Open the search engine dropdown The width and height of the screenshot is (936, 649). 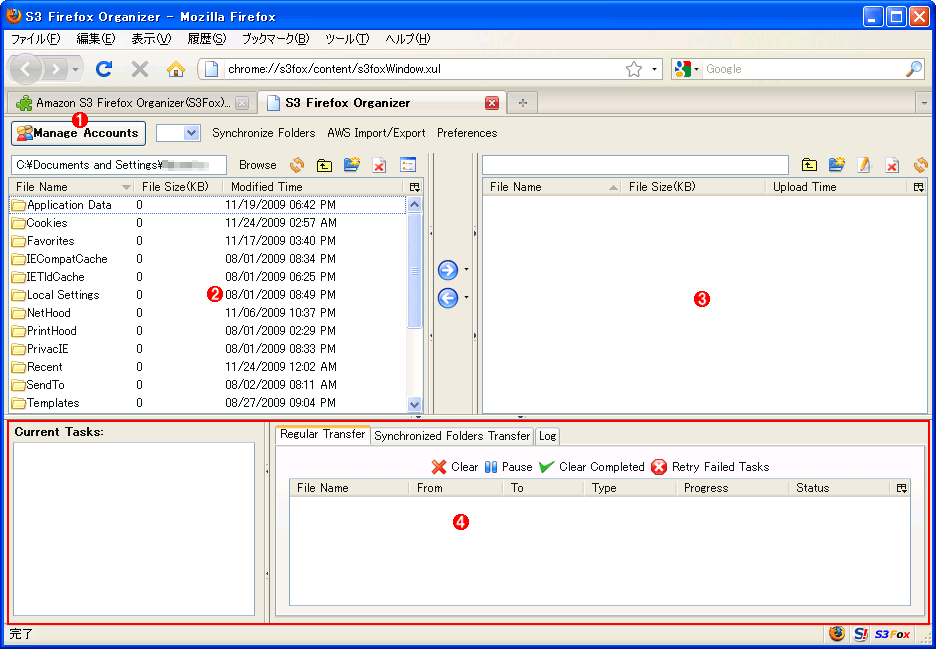pos(686,69)
